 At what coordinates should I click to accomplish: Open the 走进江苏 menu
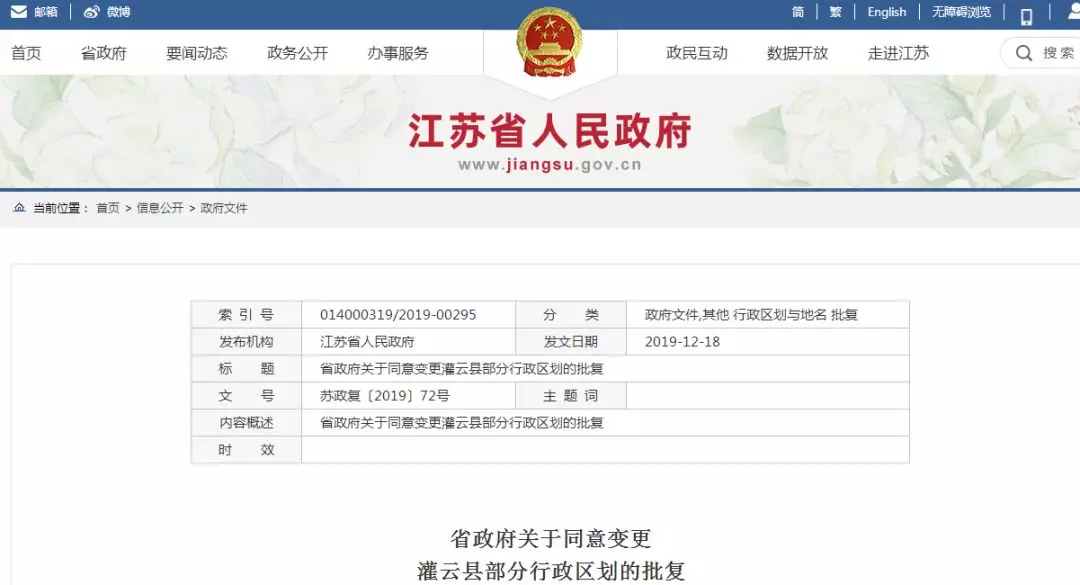[898, 53]
